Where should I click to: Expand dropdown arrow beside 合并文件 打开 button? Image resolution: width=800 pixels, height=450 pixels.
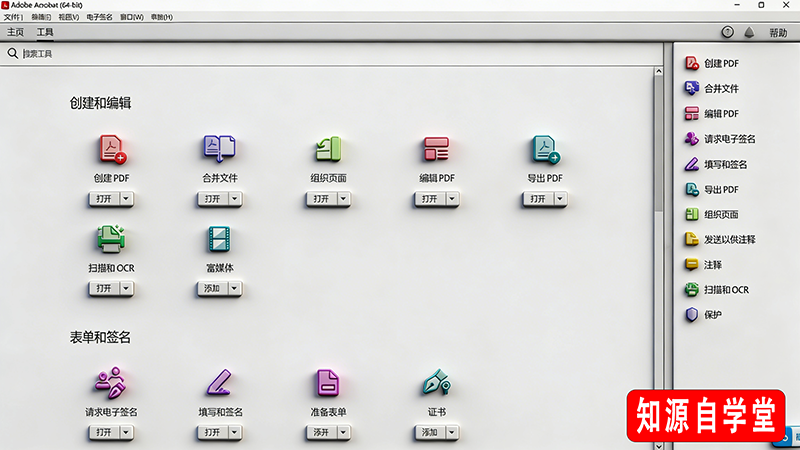point(235,198)
